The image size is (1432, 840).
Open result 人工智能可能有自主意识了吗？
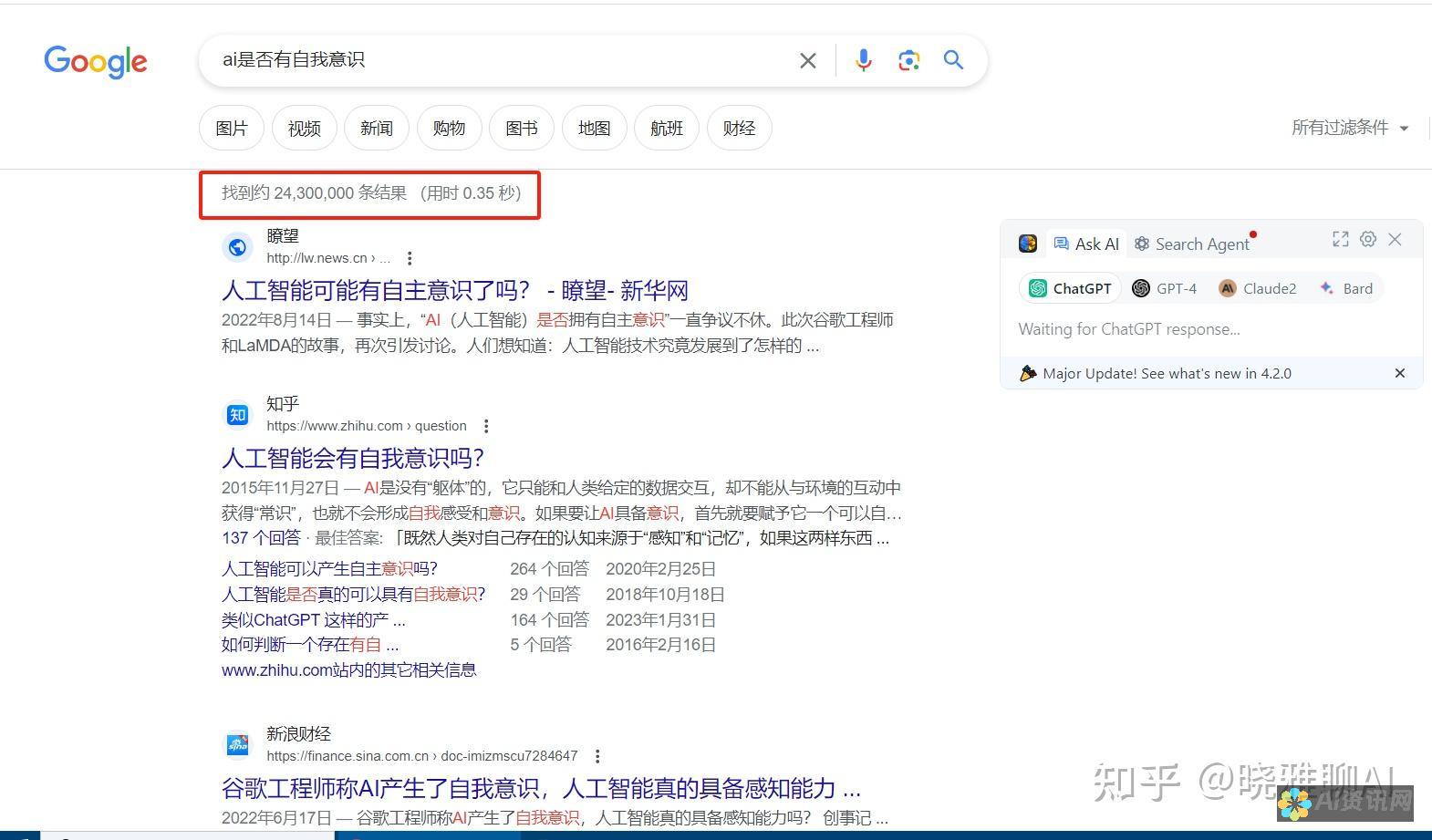[x=455, y=291]
